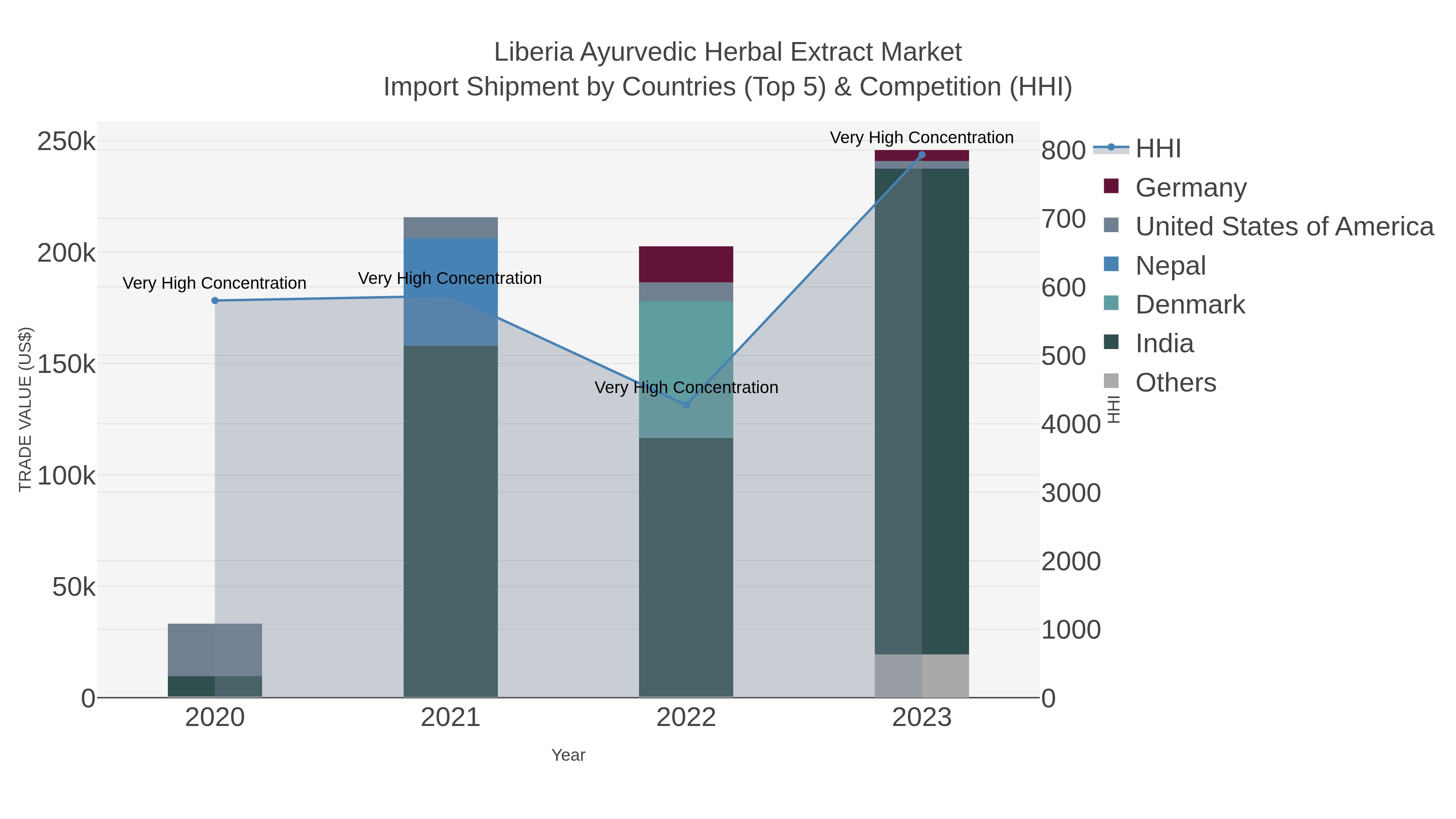This screenshot has height=819, width=1456.
Task: Toggle the India legend label
Action: (1164, 343)
